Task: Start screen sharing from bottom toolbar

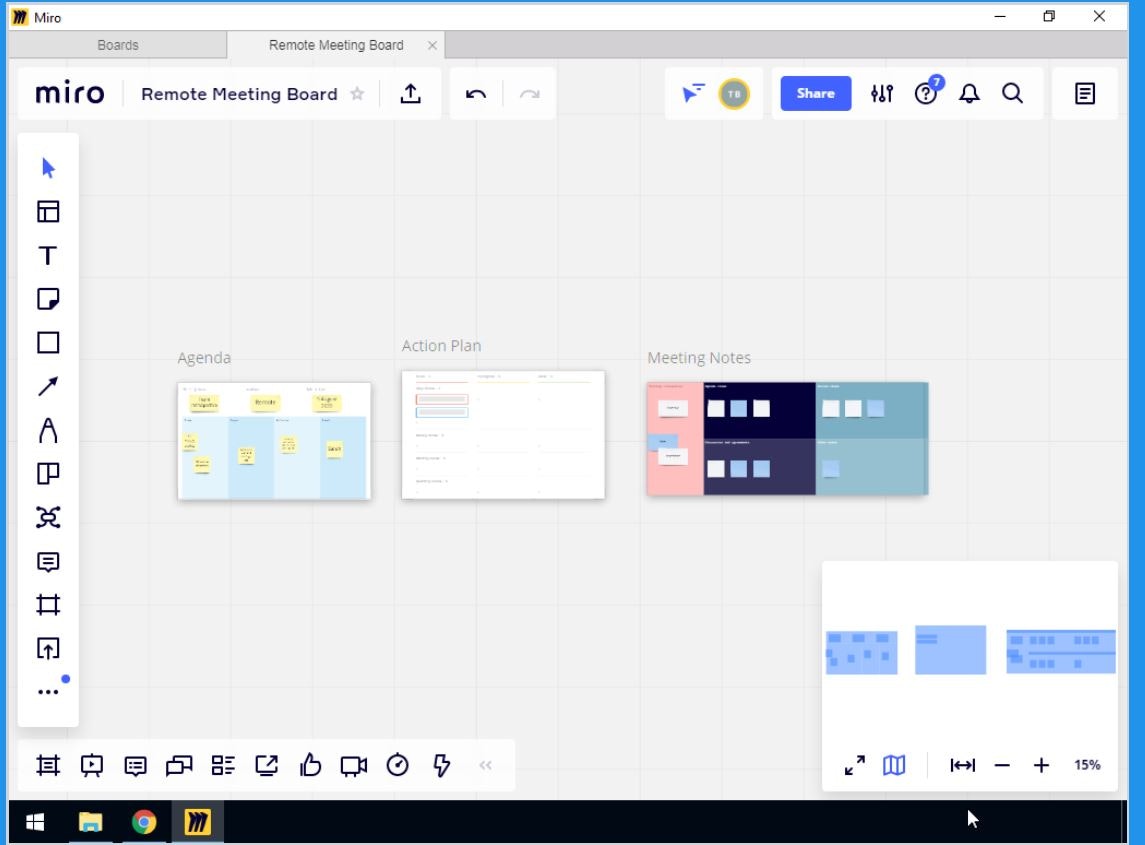Action: pos(267,765)
